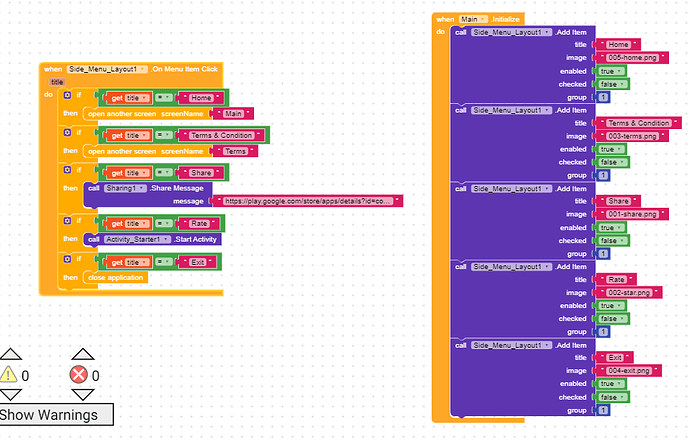Viewport: 690px width, 440px height.
Task: Click down arrow below the error icon
Action: [80, 396]
